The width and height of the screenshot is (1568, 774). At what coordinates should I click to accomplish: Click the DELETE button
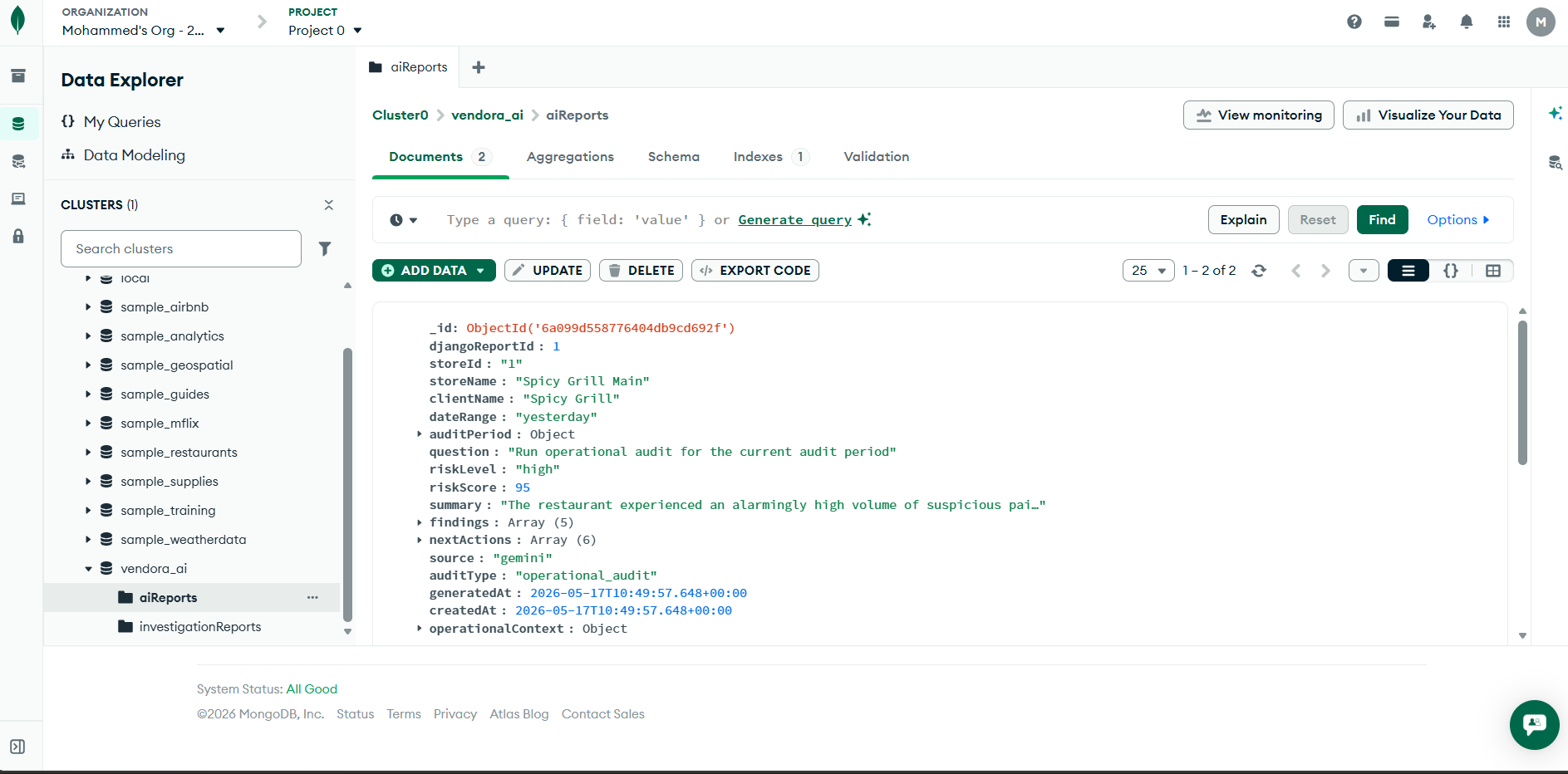pos(641,271)
